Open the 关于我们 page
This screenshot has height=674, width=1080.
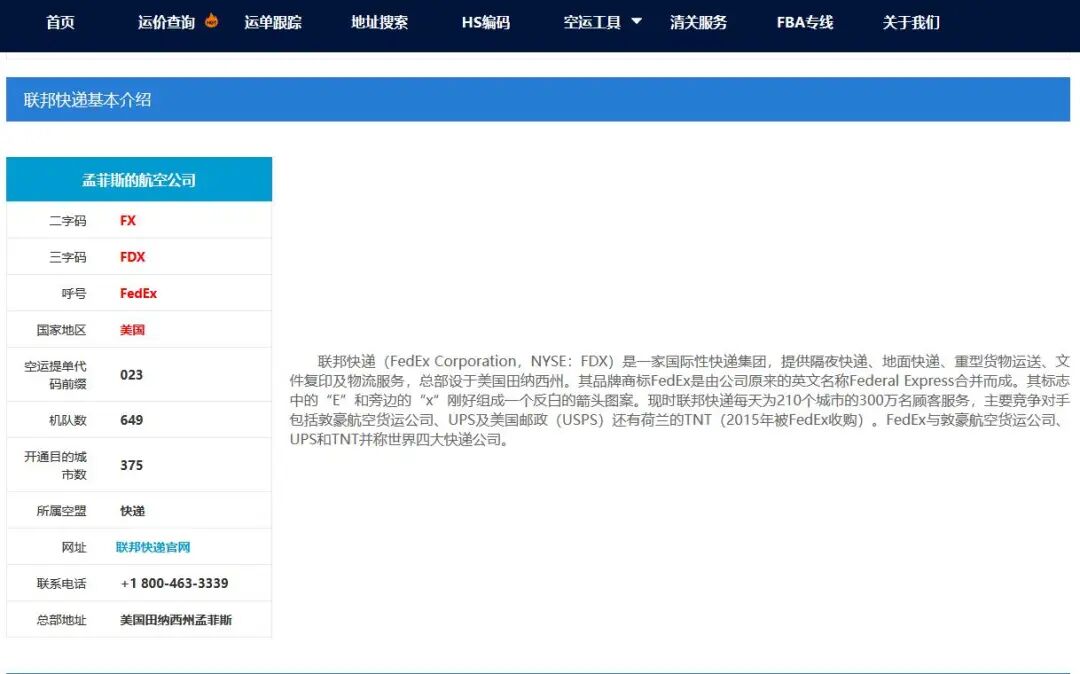pyautogui.click(x=911, y=23)
